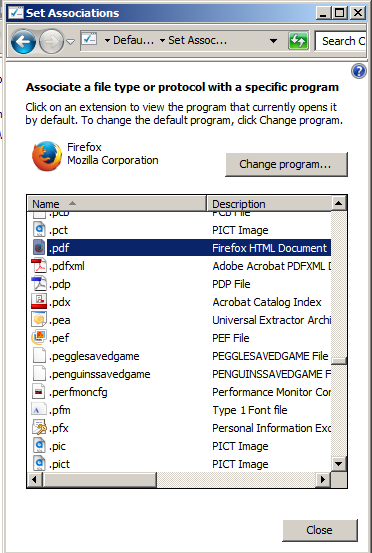Select the .penguinssavedgame extension name
The height and width of the screenshot is (553, 372).
(100, 374)
